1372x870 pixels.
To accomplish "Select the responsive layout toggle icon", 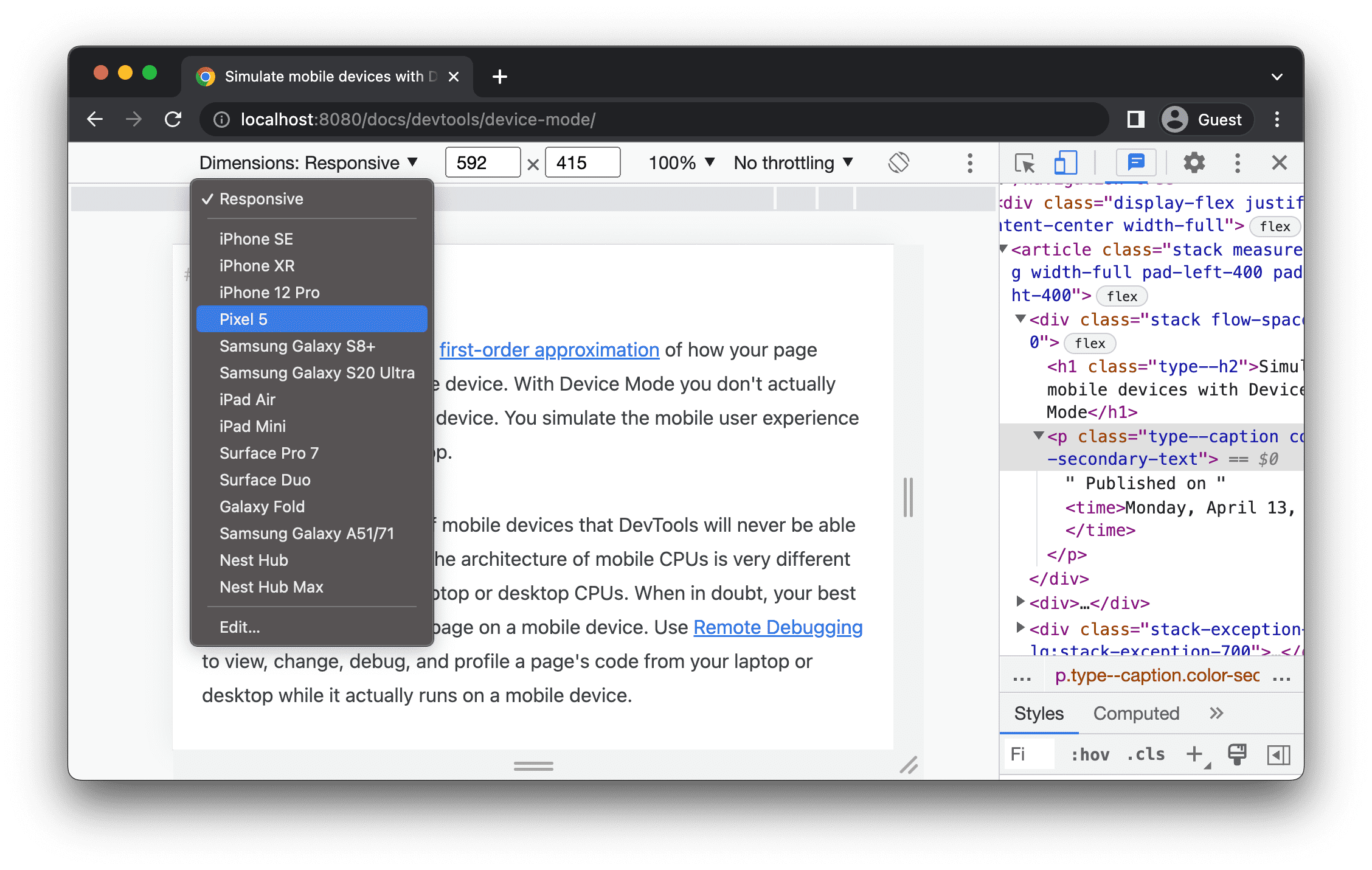I will pos(1063,163).
